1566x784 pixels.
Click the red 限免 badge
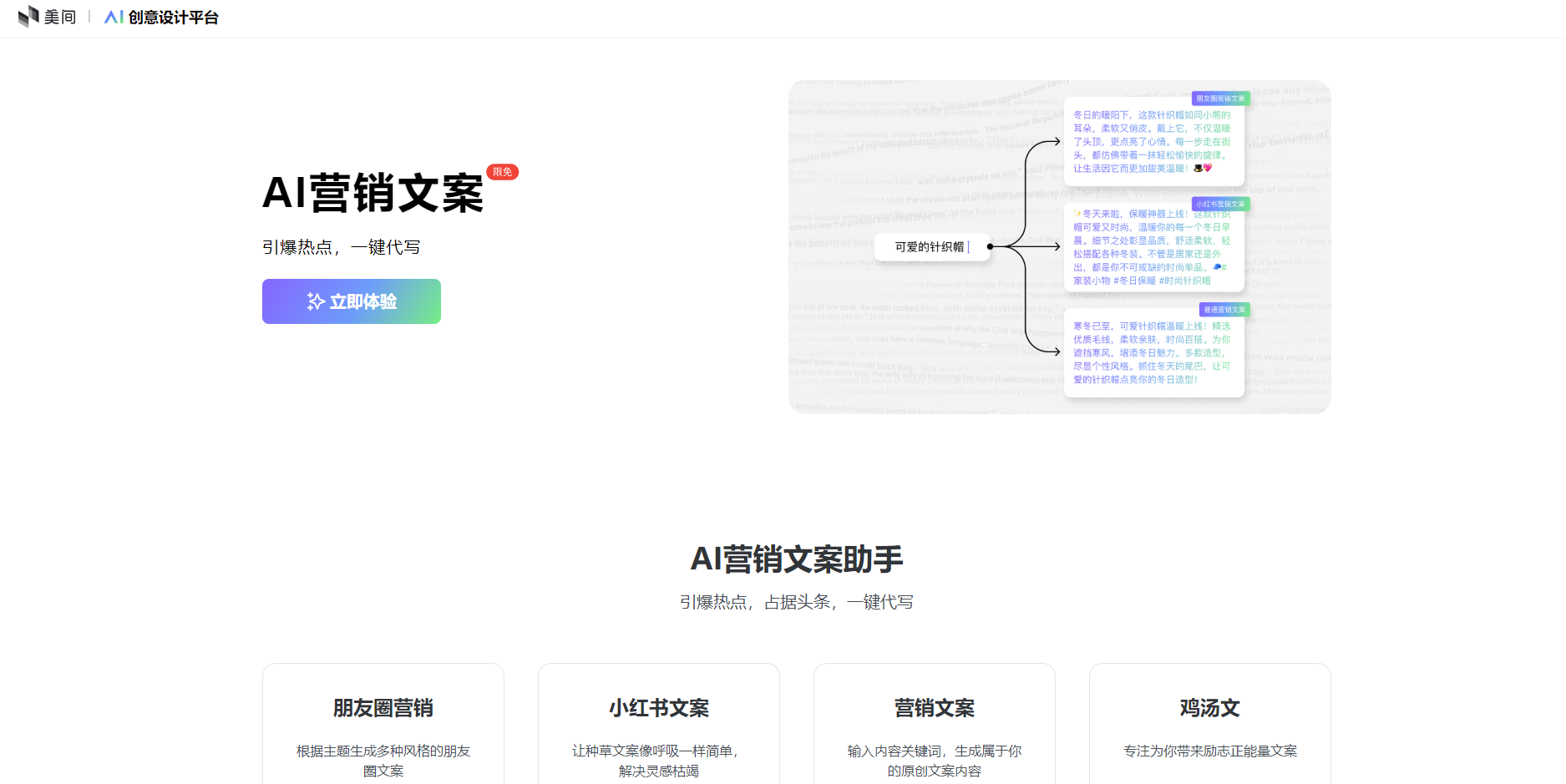(502, 172)
